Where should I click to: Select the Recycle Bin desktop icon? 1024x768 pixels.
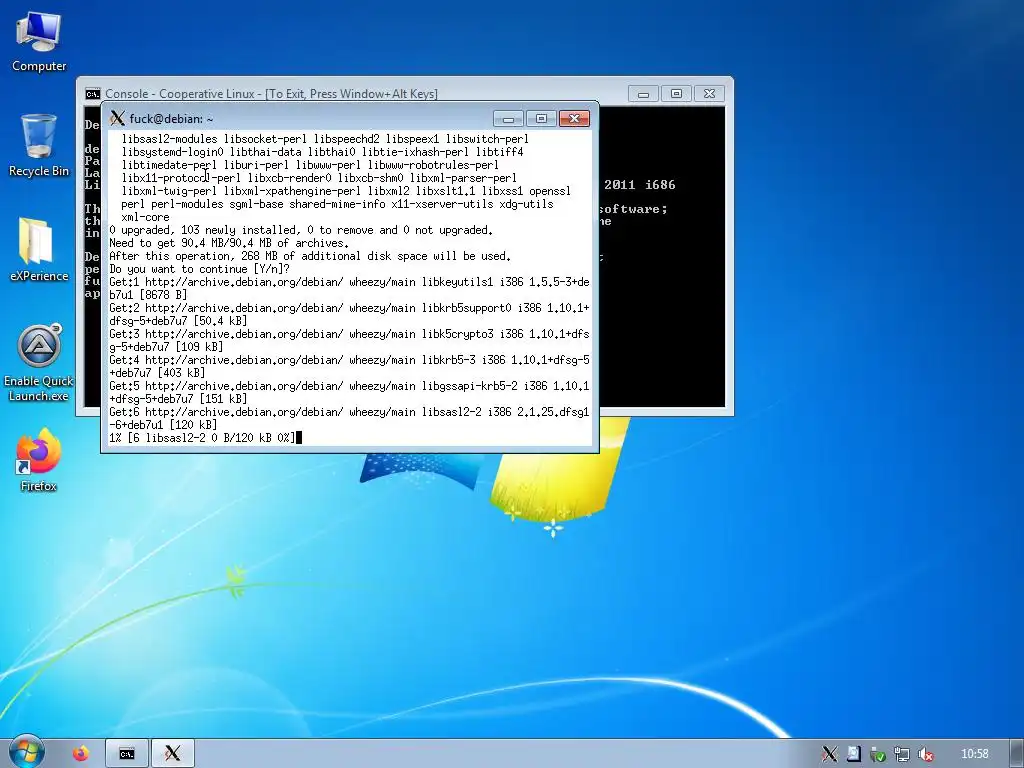[39, 146]
